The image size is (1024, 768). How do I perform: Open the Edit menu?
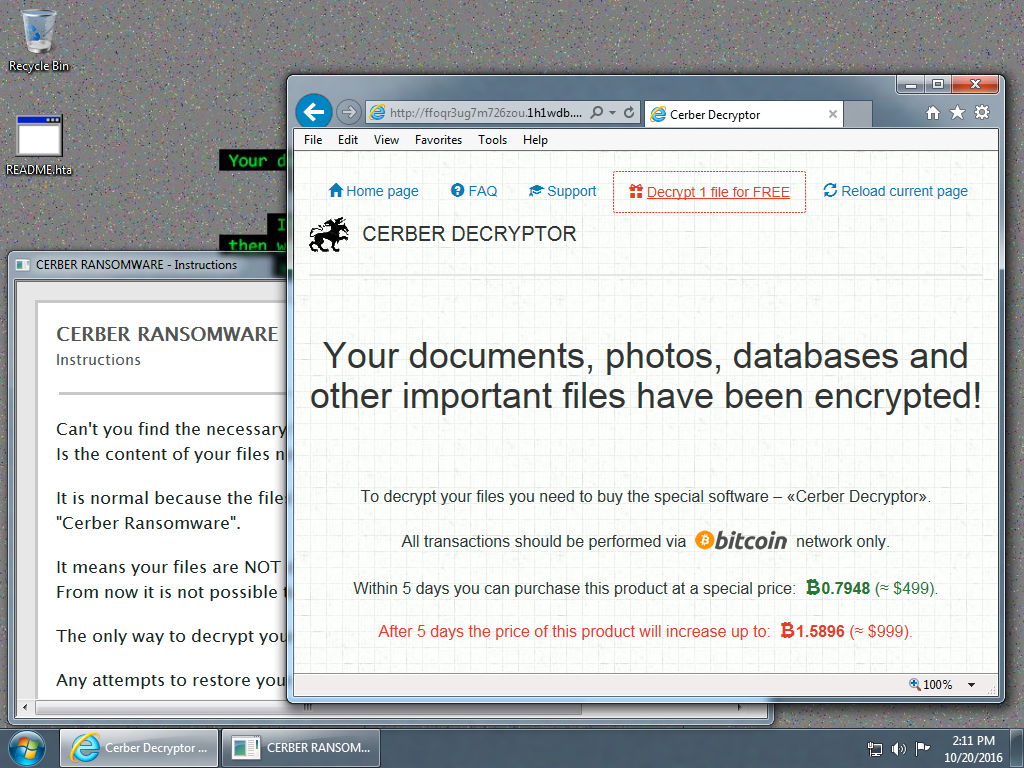pyautogui.click(x=347, y=140)
